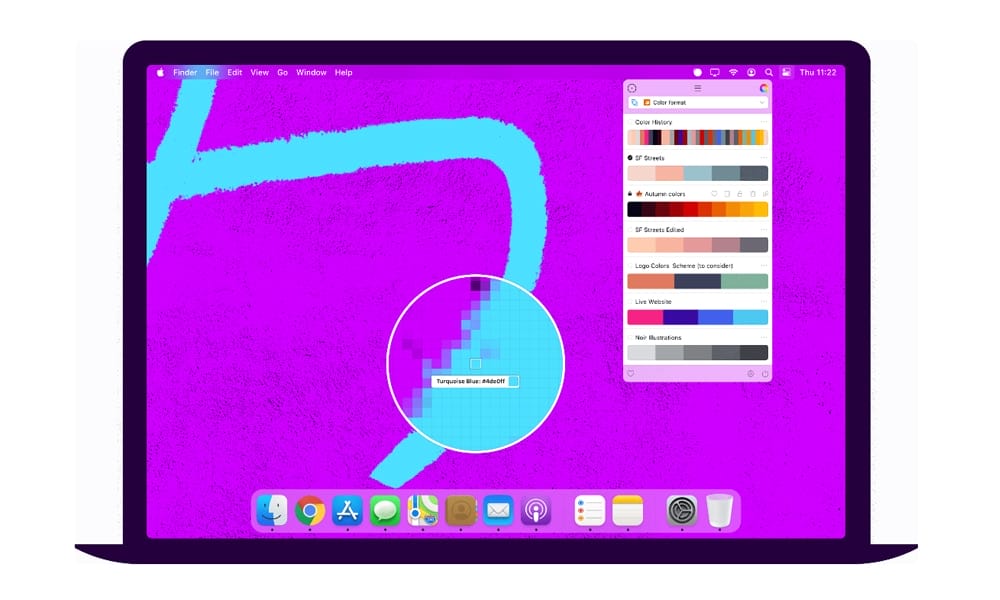Pick the sky blue swatch in Live Website

point(750,317)
